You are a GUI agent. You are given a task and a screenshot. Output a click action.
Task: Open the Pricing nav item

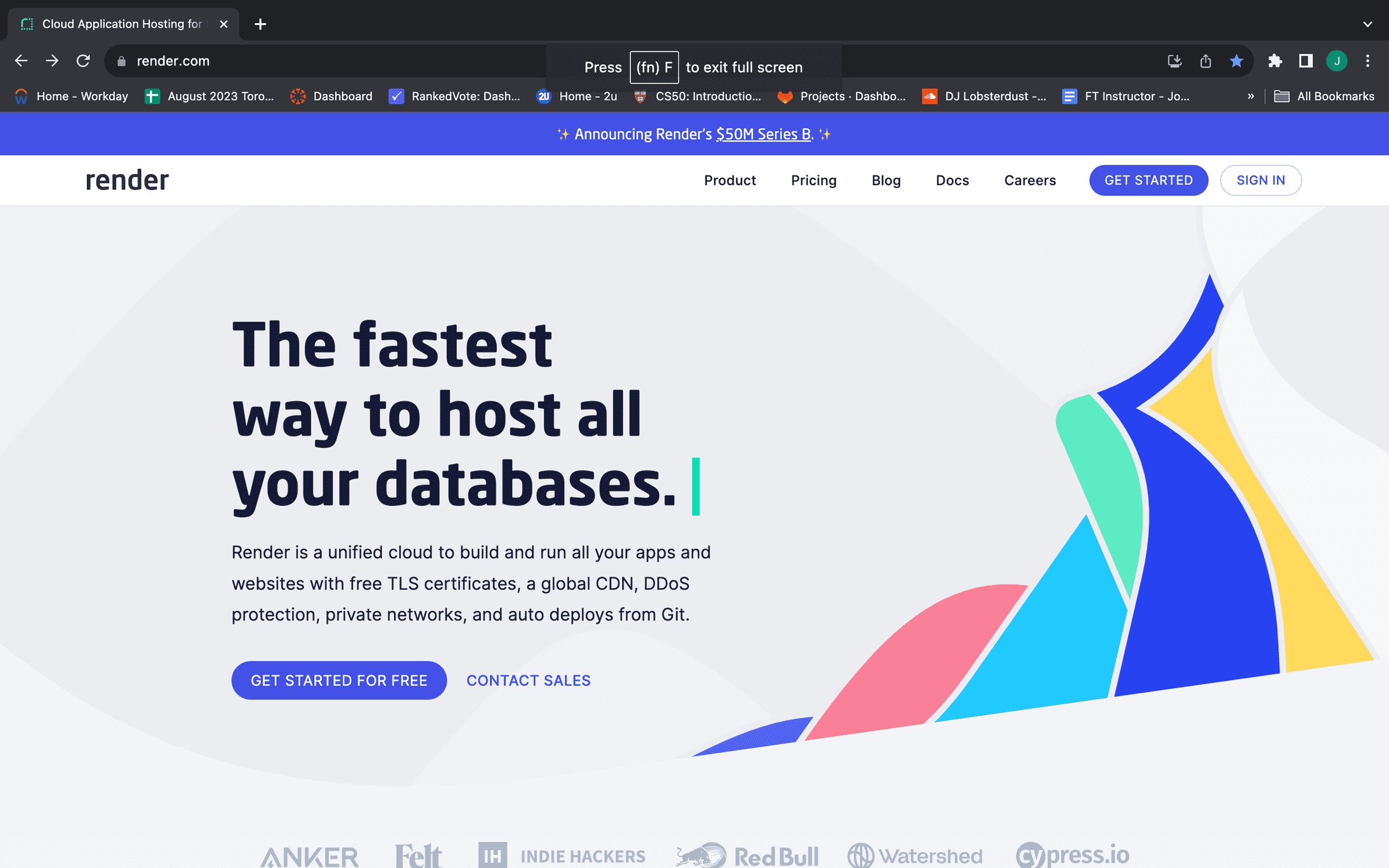tap(813, 181)
